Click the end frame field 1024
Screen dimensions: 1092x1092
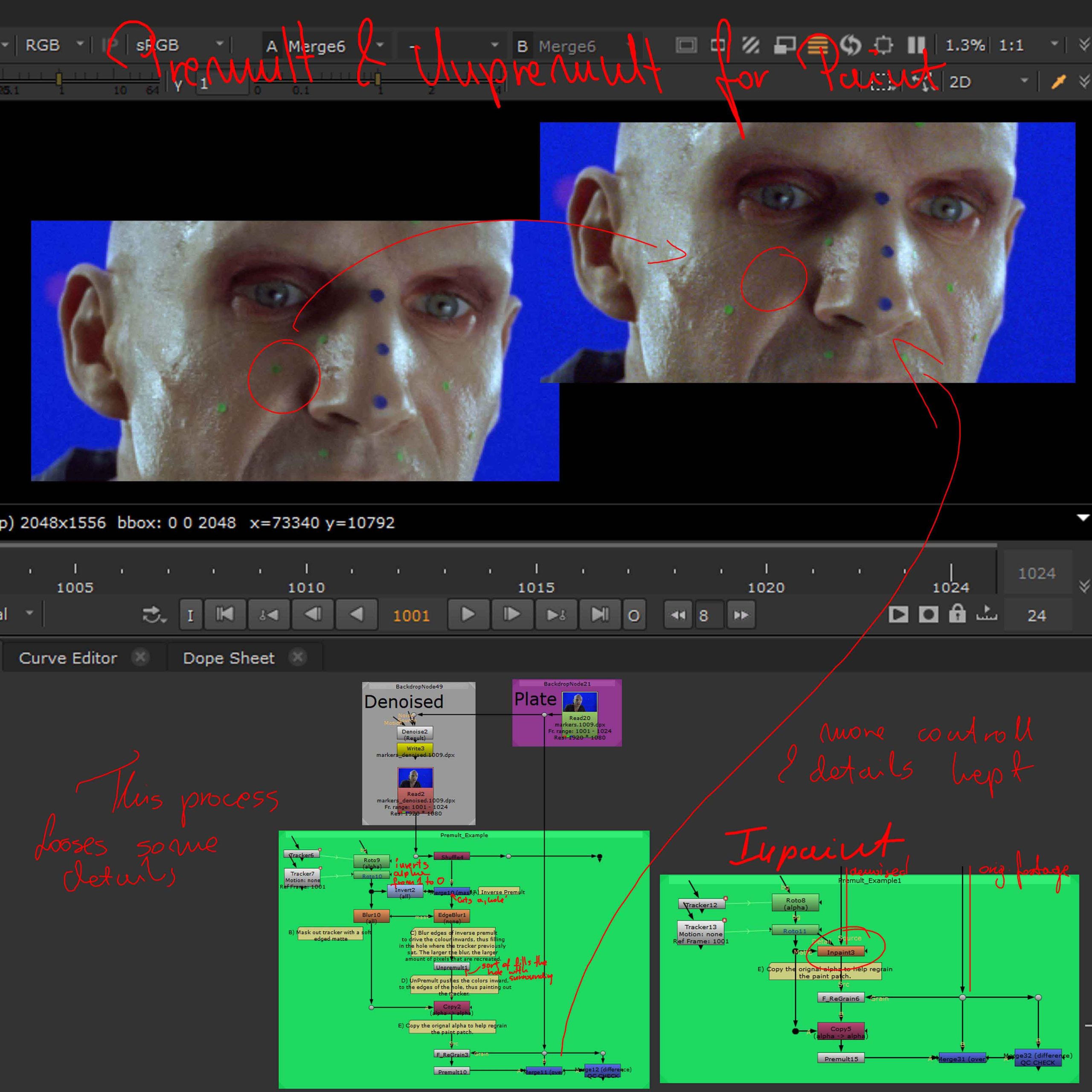tap(1037, 573)
